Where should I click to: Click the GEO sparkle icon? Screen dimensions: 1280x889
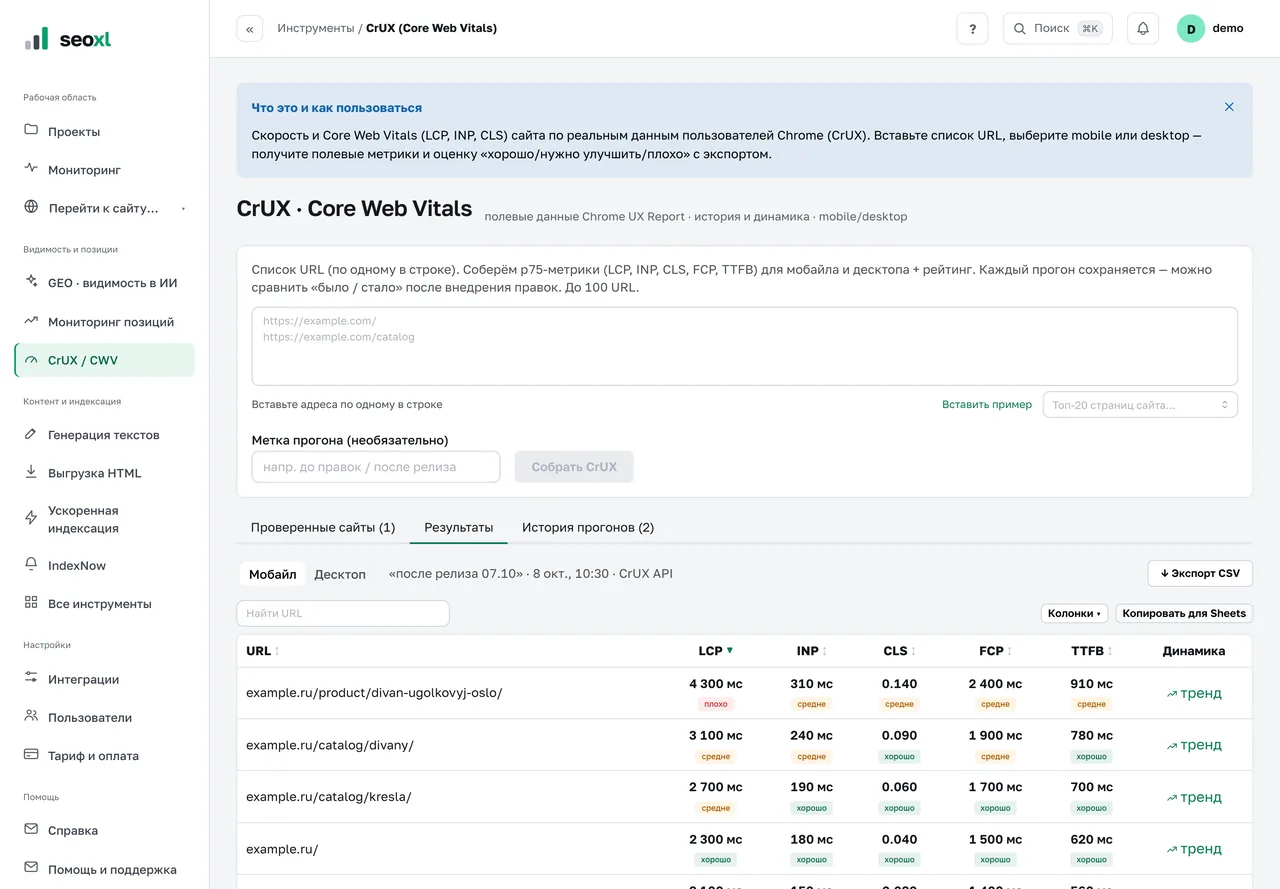coord(31,281)
